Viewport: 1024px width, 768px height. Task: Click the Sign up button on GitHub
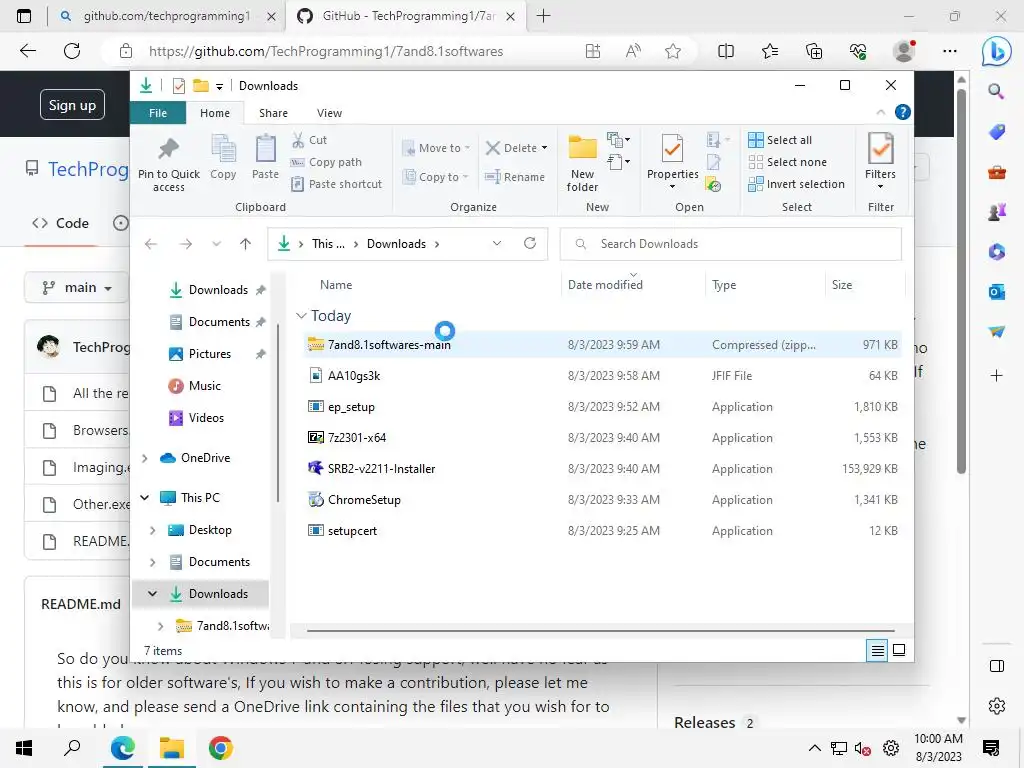point(72,104)
